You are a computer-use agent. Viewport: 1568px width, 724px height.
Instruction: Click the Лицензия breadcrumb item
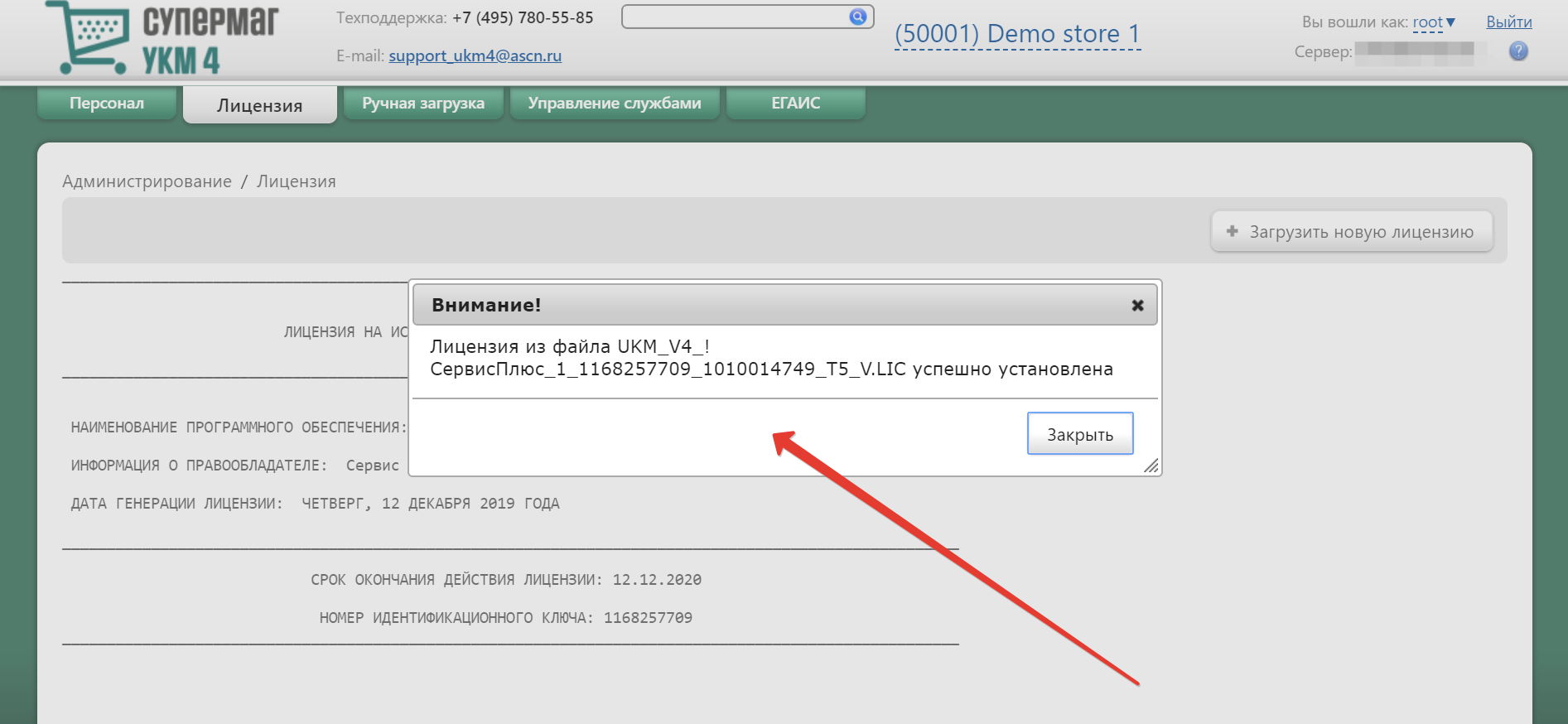pyautogui.click(x=297, y=181)
